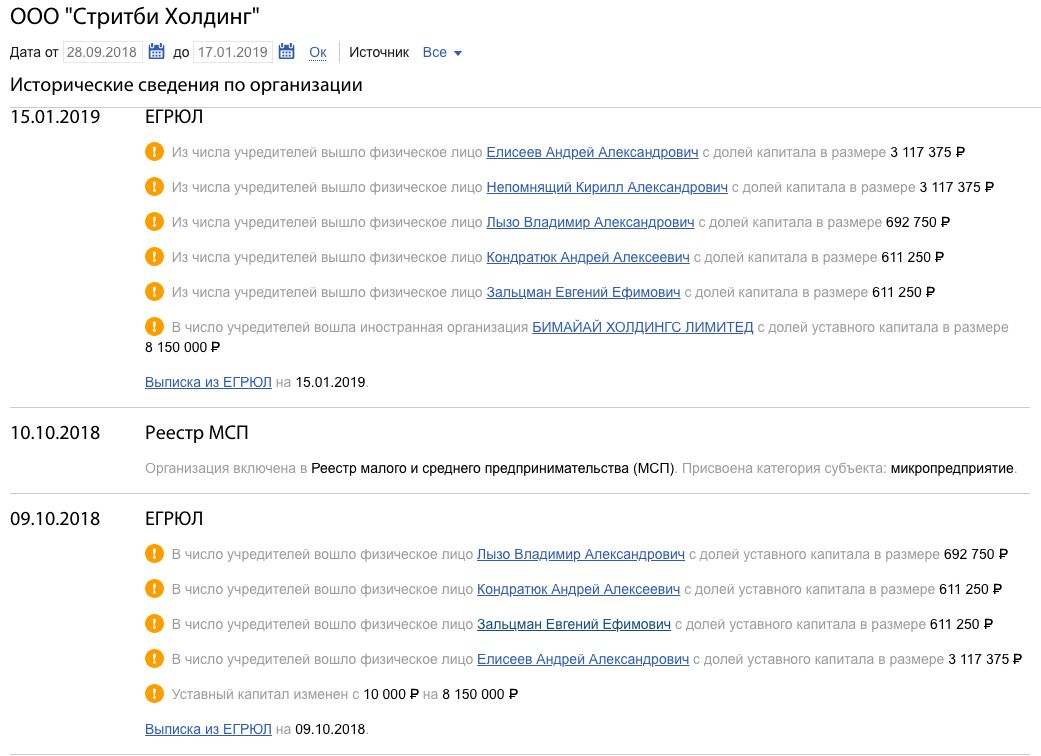
Task: Open the calendar picker for the end date
Action: (286, 51)
